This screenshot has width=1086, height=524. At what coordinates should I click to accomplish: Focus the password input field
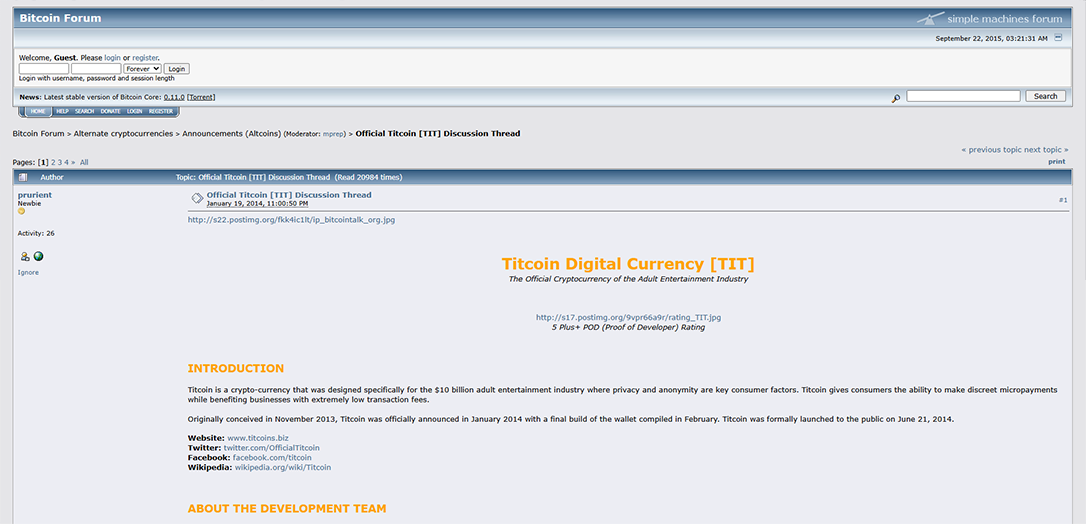click(x=96, y=69)
